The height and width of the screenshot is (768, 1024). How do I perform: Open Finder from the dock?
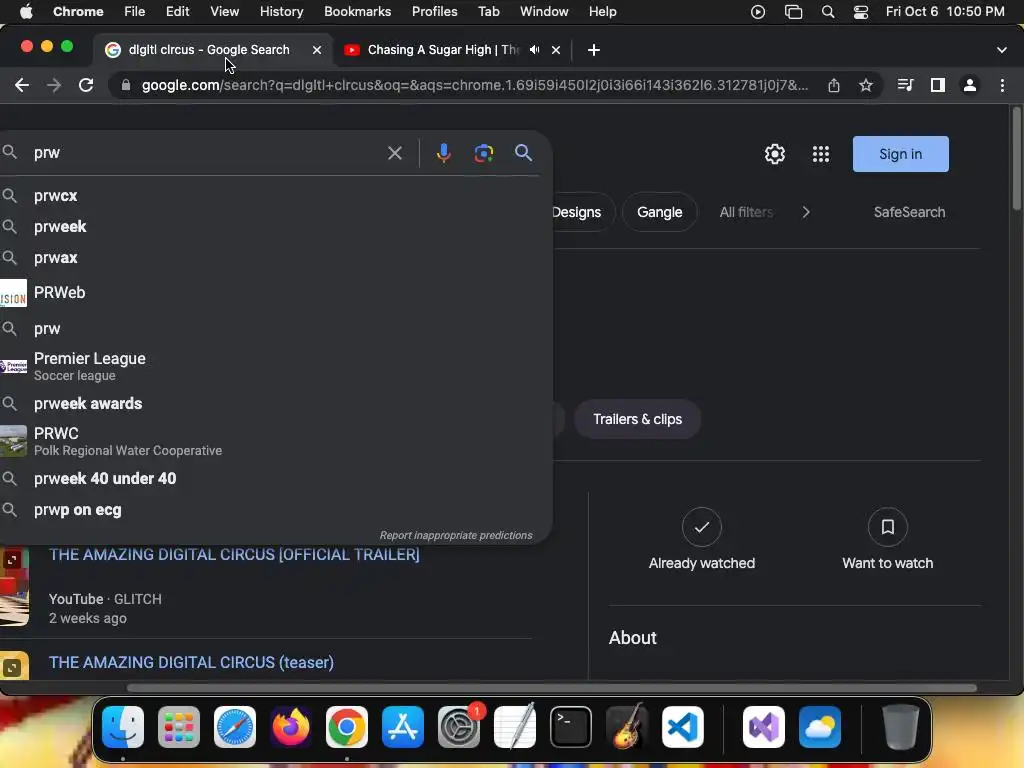click(x=123, y=727)
